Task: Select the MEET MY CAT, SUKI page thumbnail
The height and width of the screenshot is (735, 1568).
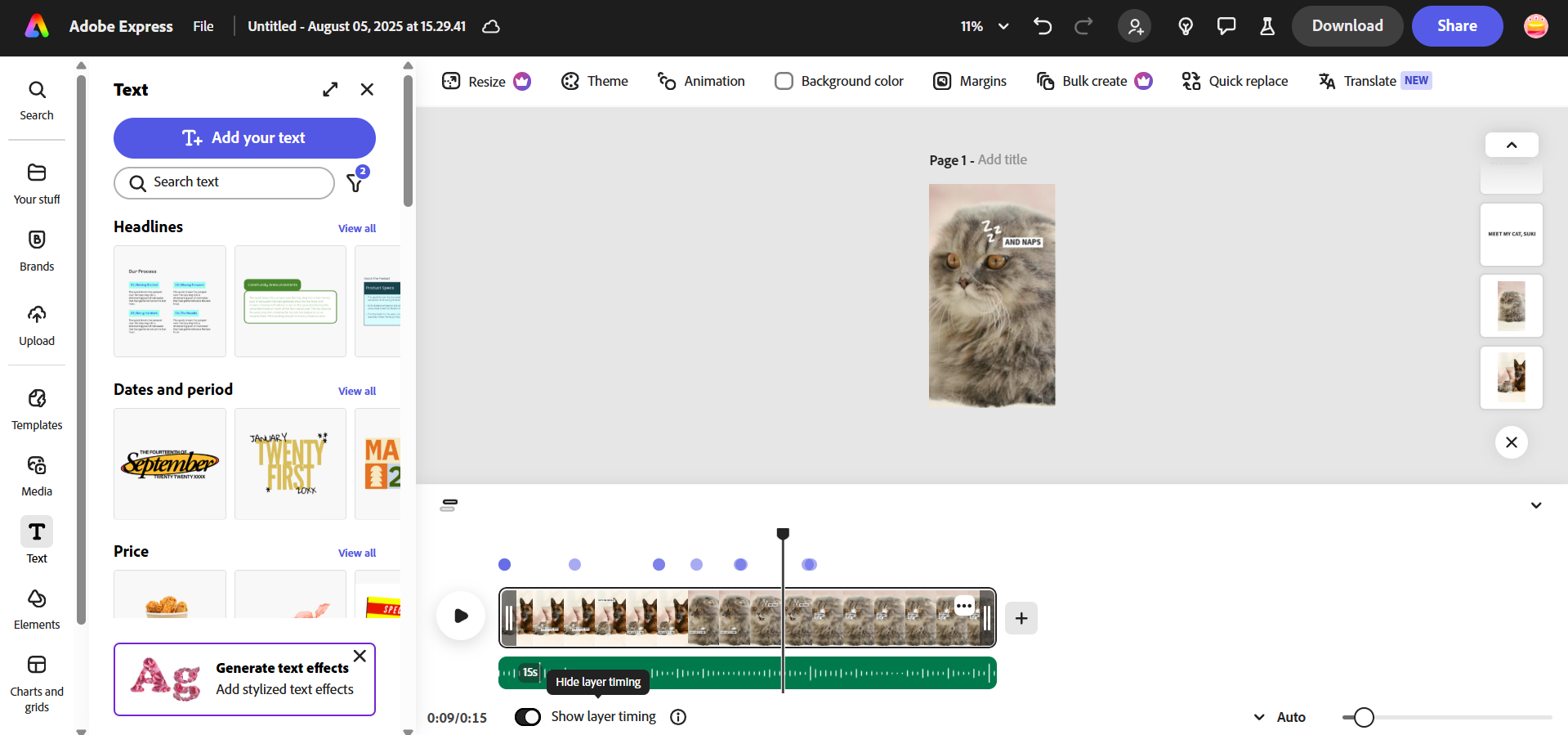Action: pos(1512,235)
